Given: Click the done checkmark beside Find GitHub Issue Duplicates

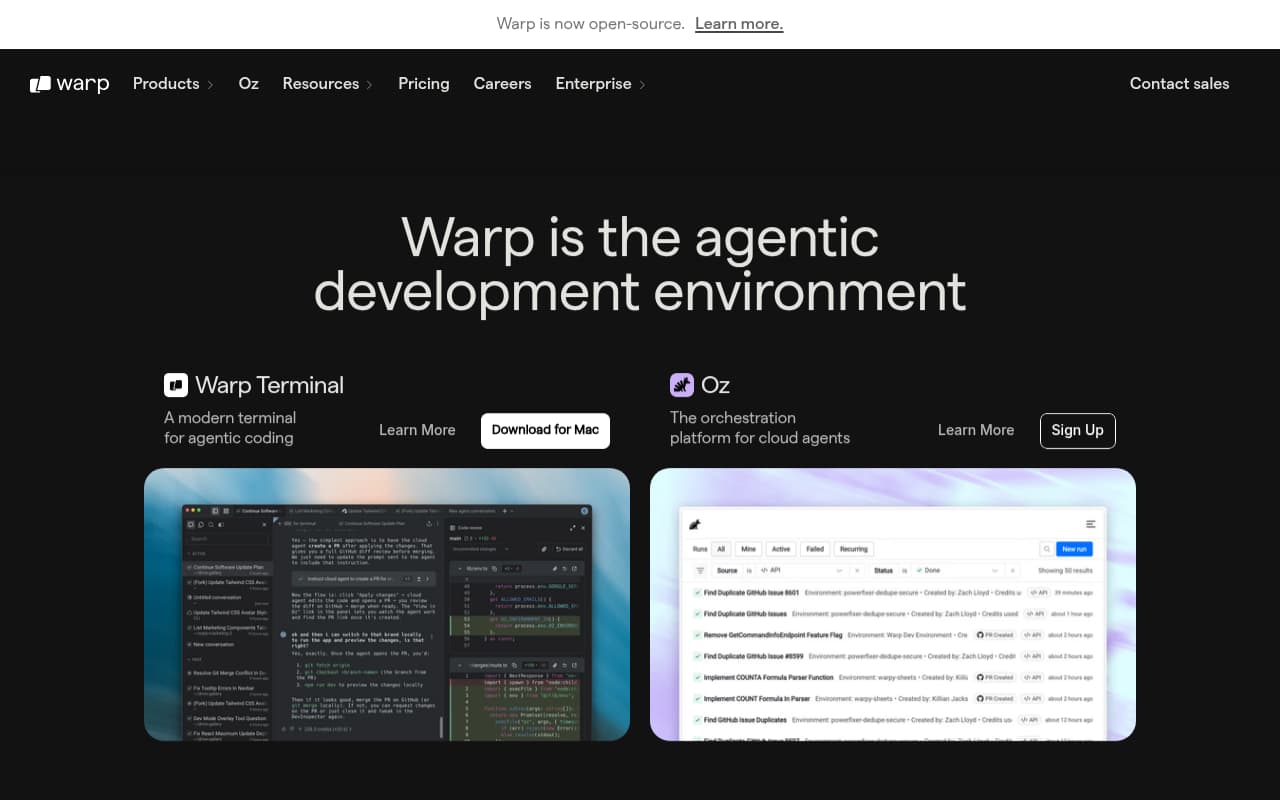Looking at the screenshot, I should coord(697,720).
